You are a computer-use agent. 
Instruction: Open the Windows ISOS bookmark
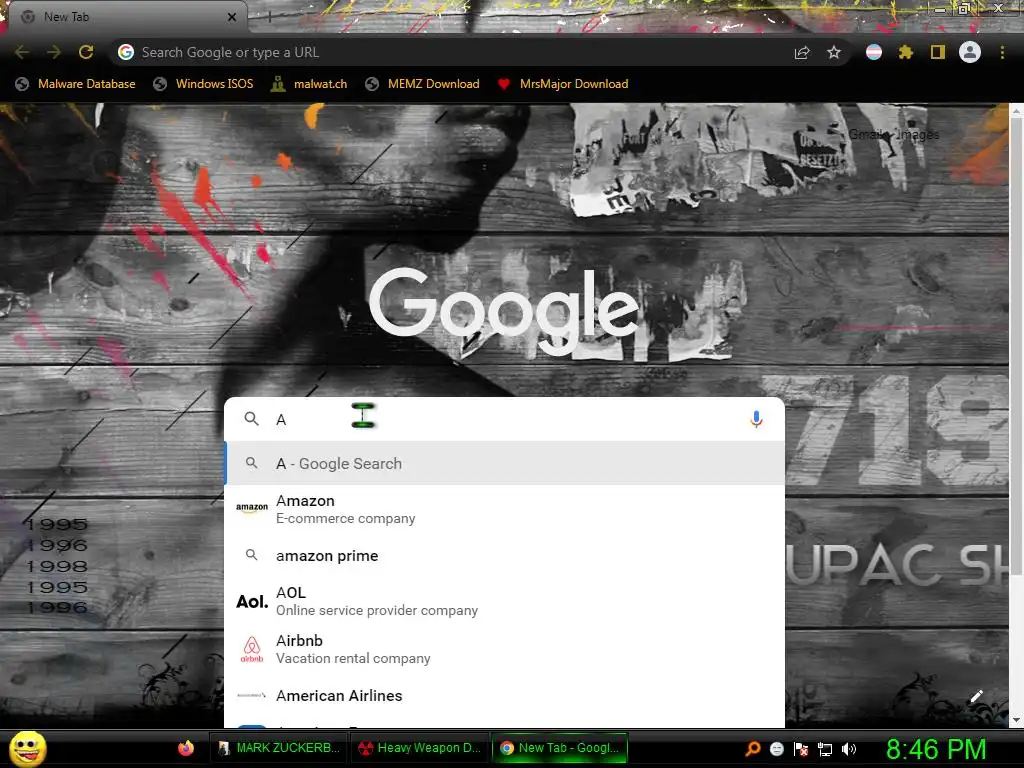tap(203, 84)
